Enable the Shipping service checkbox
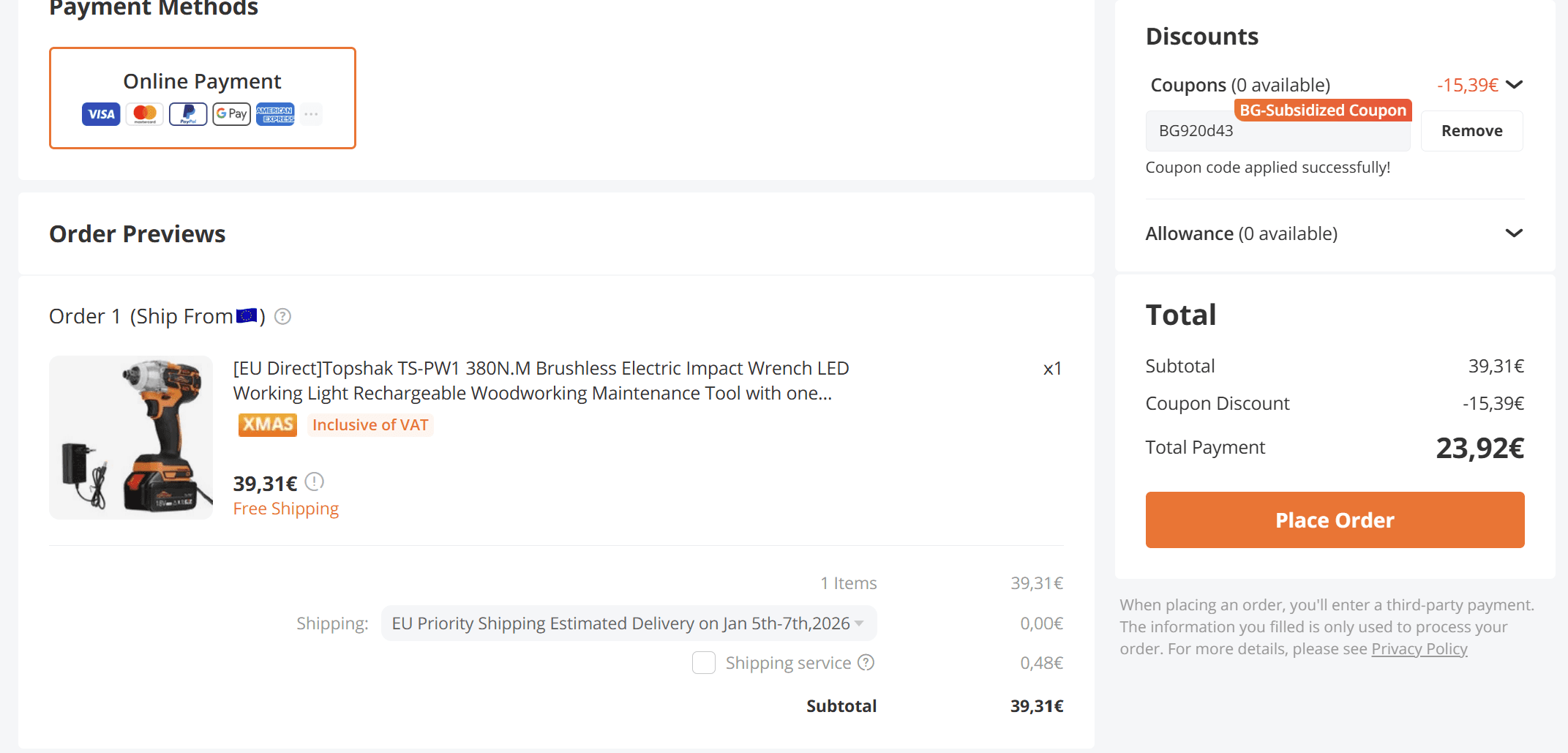The width and height of the screenshot is (1568, 753). pyautogui.click(x=704, y=663)
